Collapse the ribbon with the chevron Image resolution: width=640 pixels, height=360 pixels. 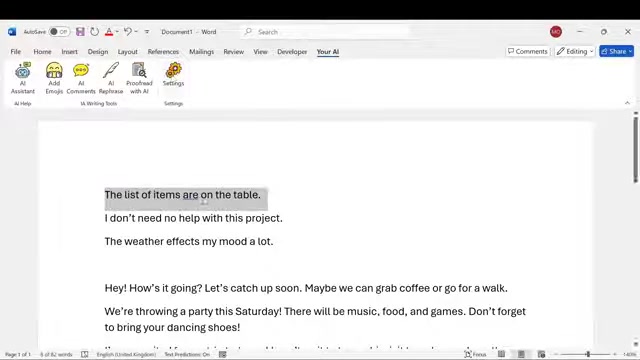pos(627,103)
